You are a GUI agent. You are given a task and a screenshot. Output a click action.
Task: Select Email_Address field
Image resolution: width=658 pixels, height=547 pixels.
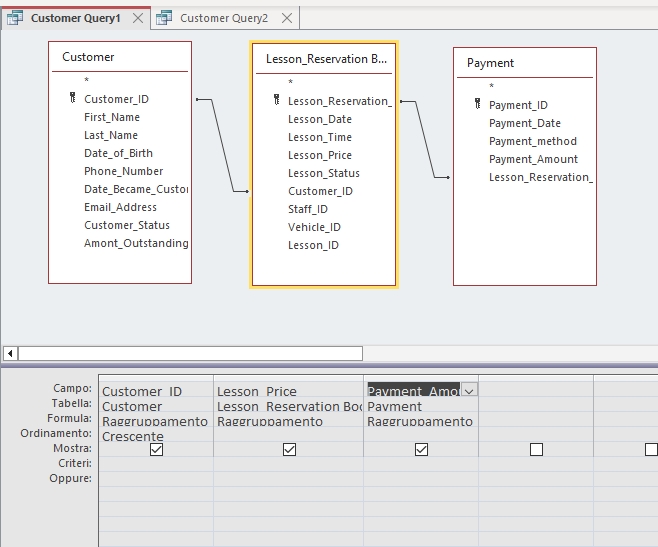(x=120, y=207)
